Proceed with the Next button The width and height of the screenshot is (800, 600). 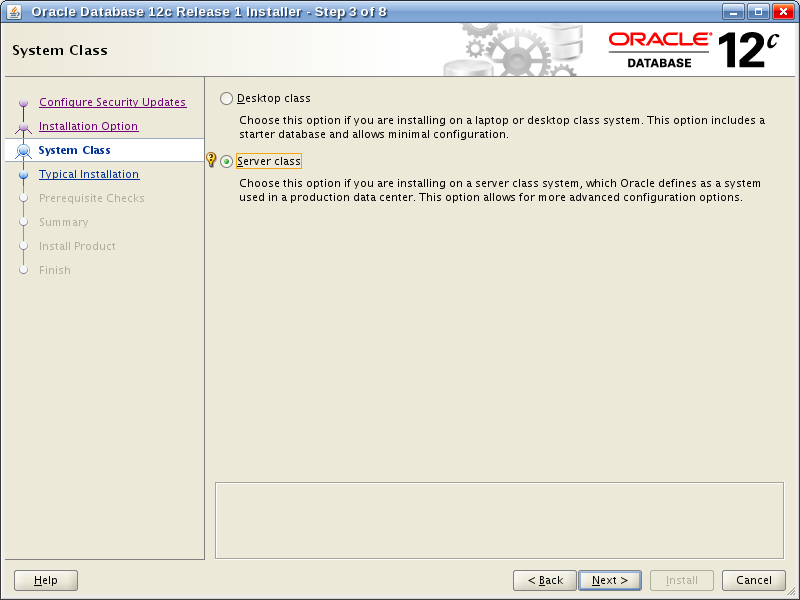pos(610,580)
